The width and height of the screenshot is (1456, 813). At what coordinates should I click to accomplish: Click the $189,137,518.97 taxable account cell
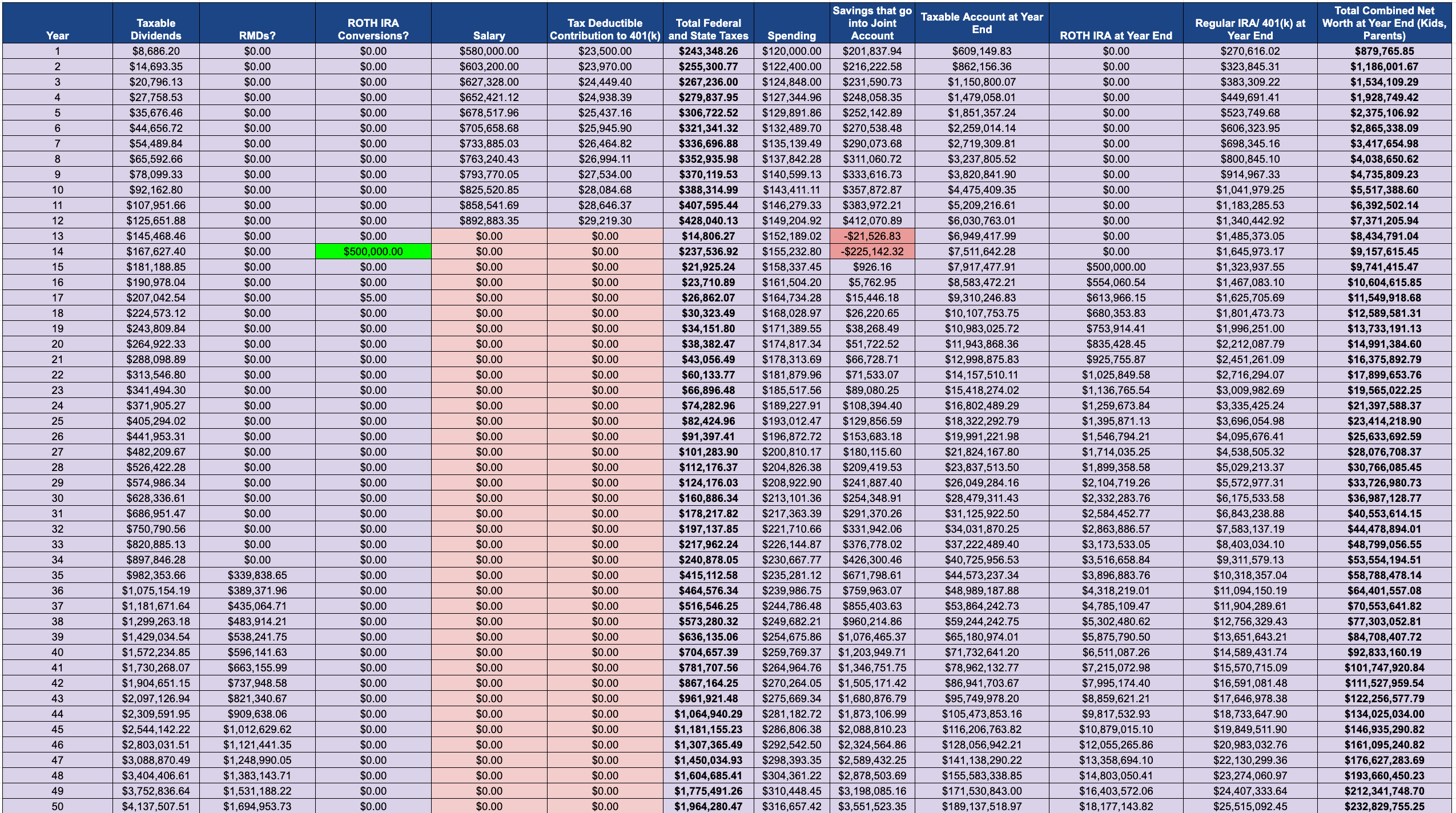982,806
